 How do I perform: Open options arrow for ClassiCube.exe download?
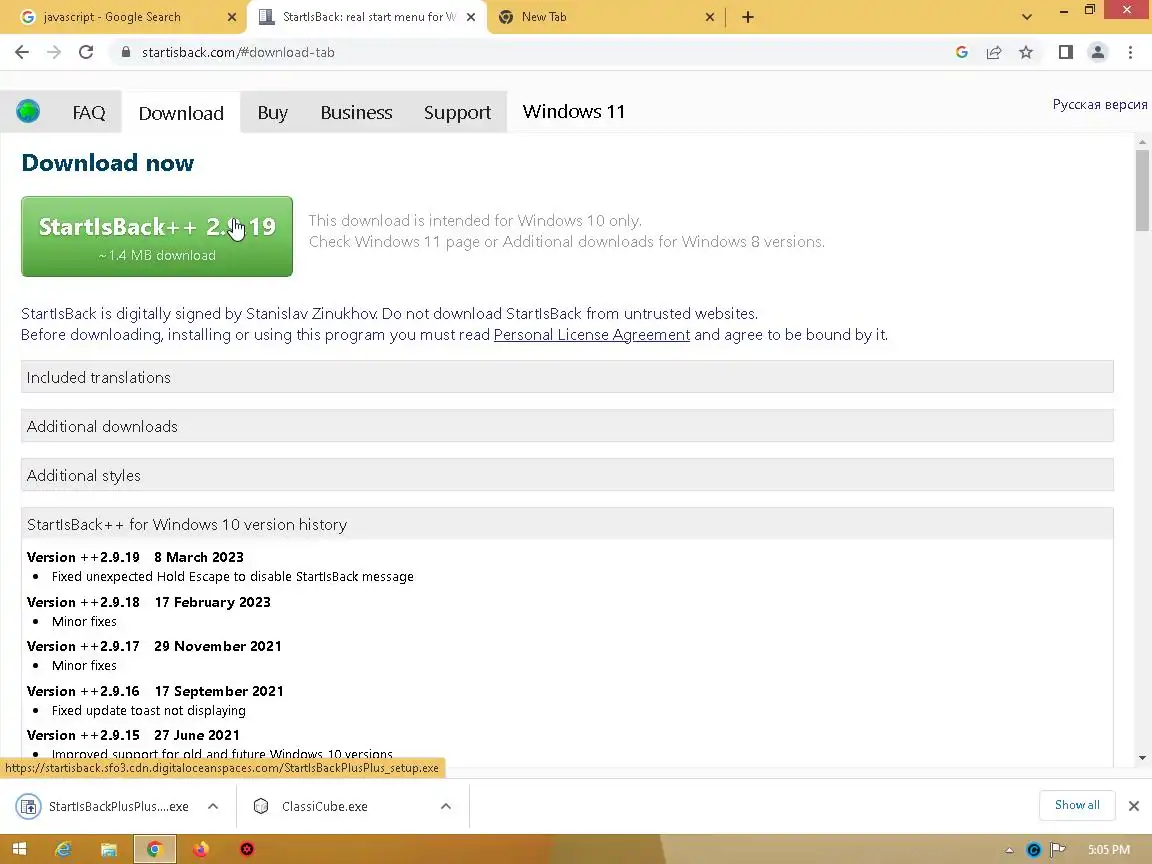click(446, 806)
